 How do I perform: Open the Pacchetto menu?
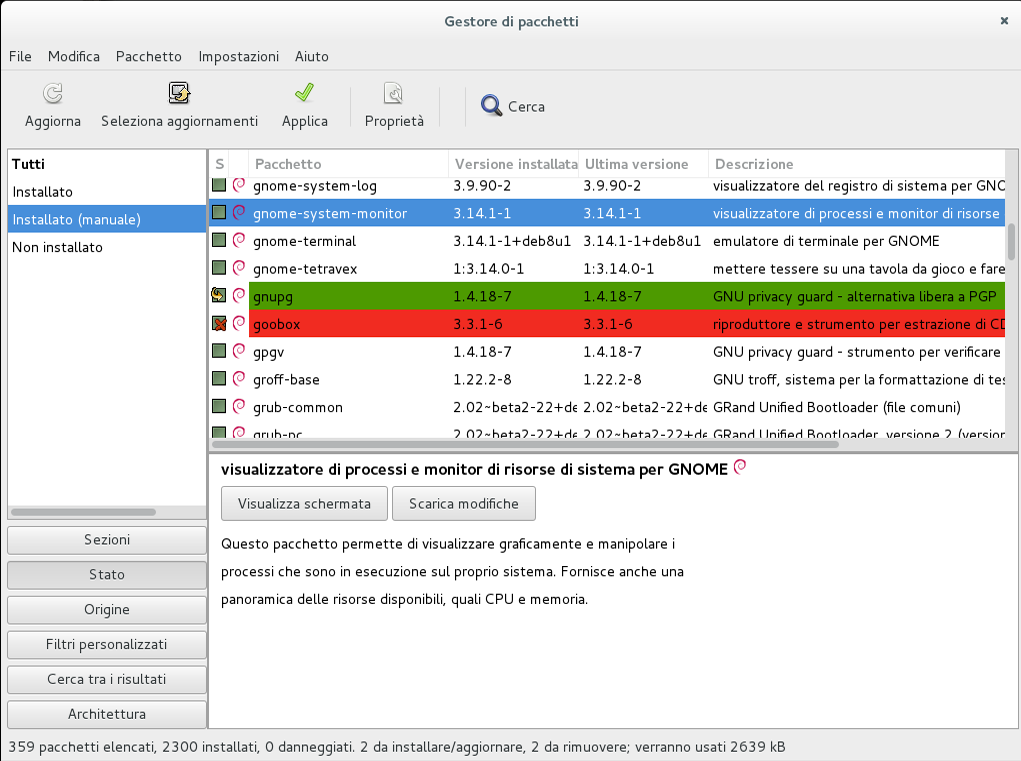coord(149,57)
